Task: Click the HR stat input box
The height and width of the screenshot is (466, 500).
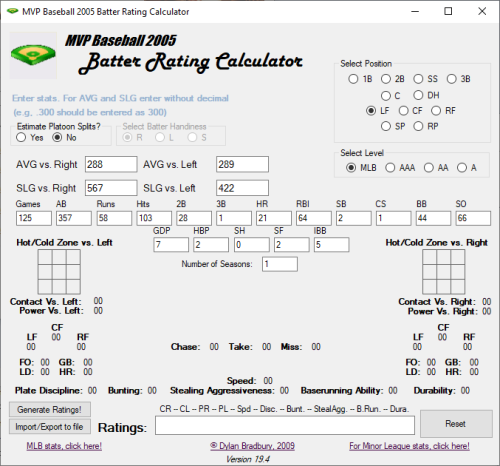Action: (274, 218)
